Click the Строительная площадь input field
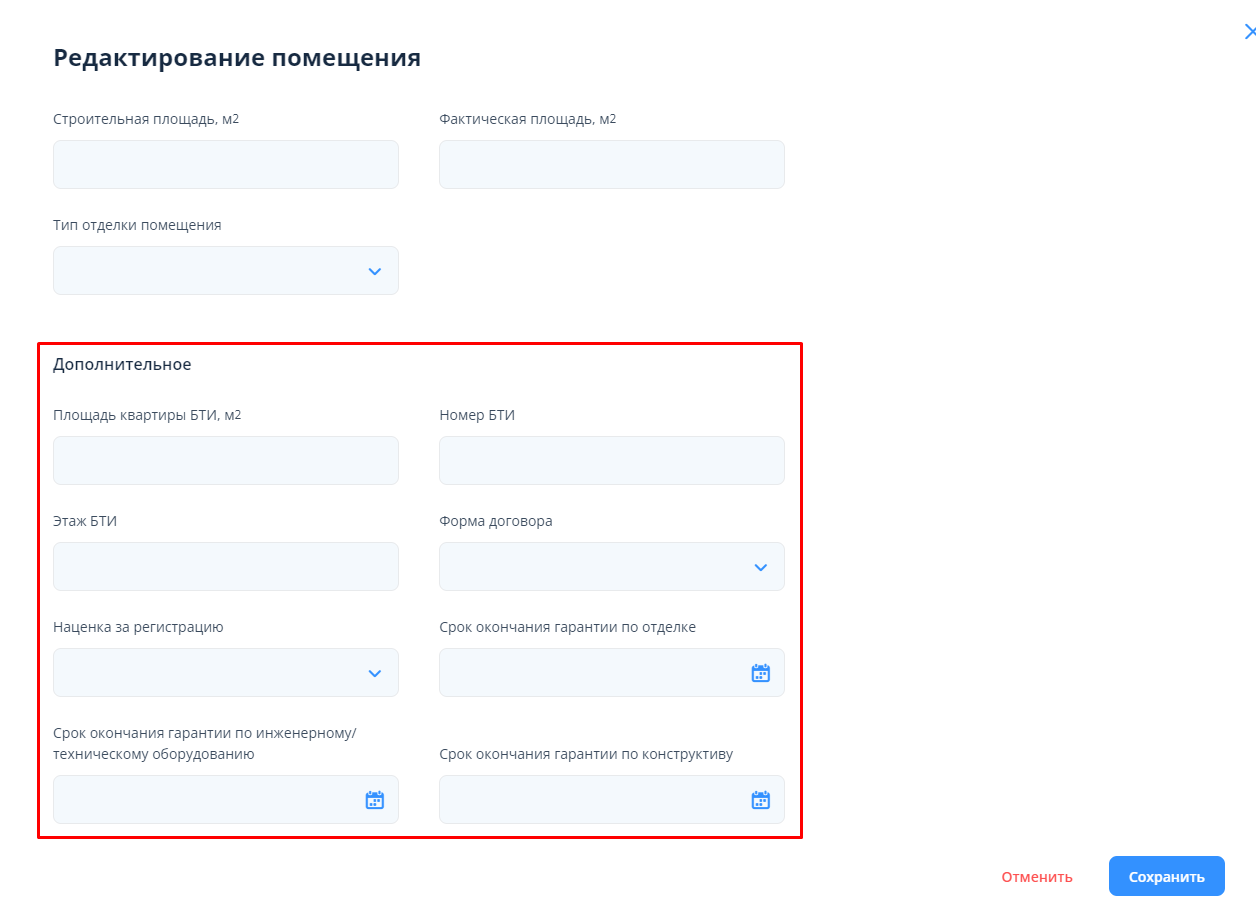This screenshot has height=922, width=1256. pos(225,165)
